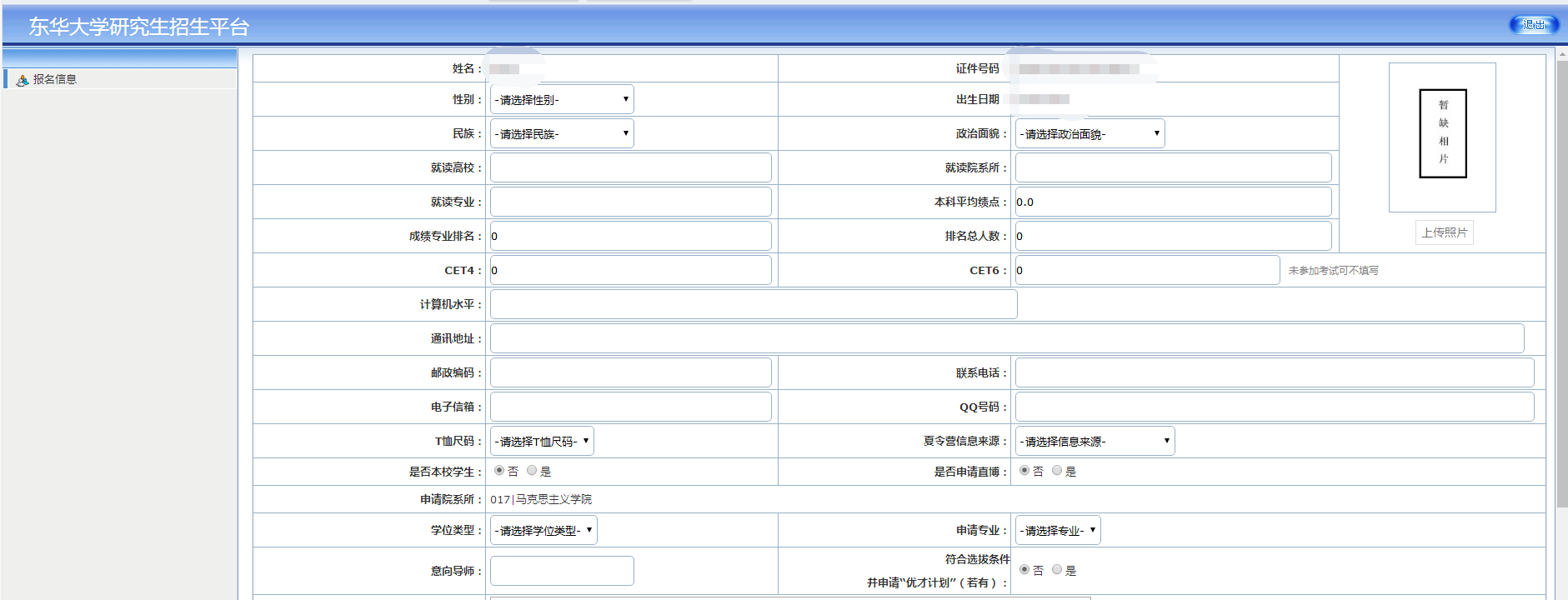The image size is (1568, 600).
Task: Select 是 for 是否本校学生
Action: coord(532,471)
